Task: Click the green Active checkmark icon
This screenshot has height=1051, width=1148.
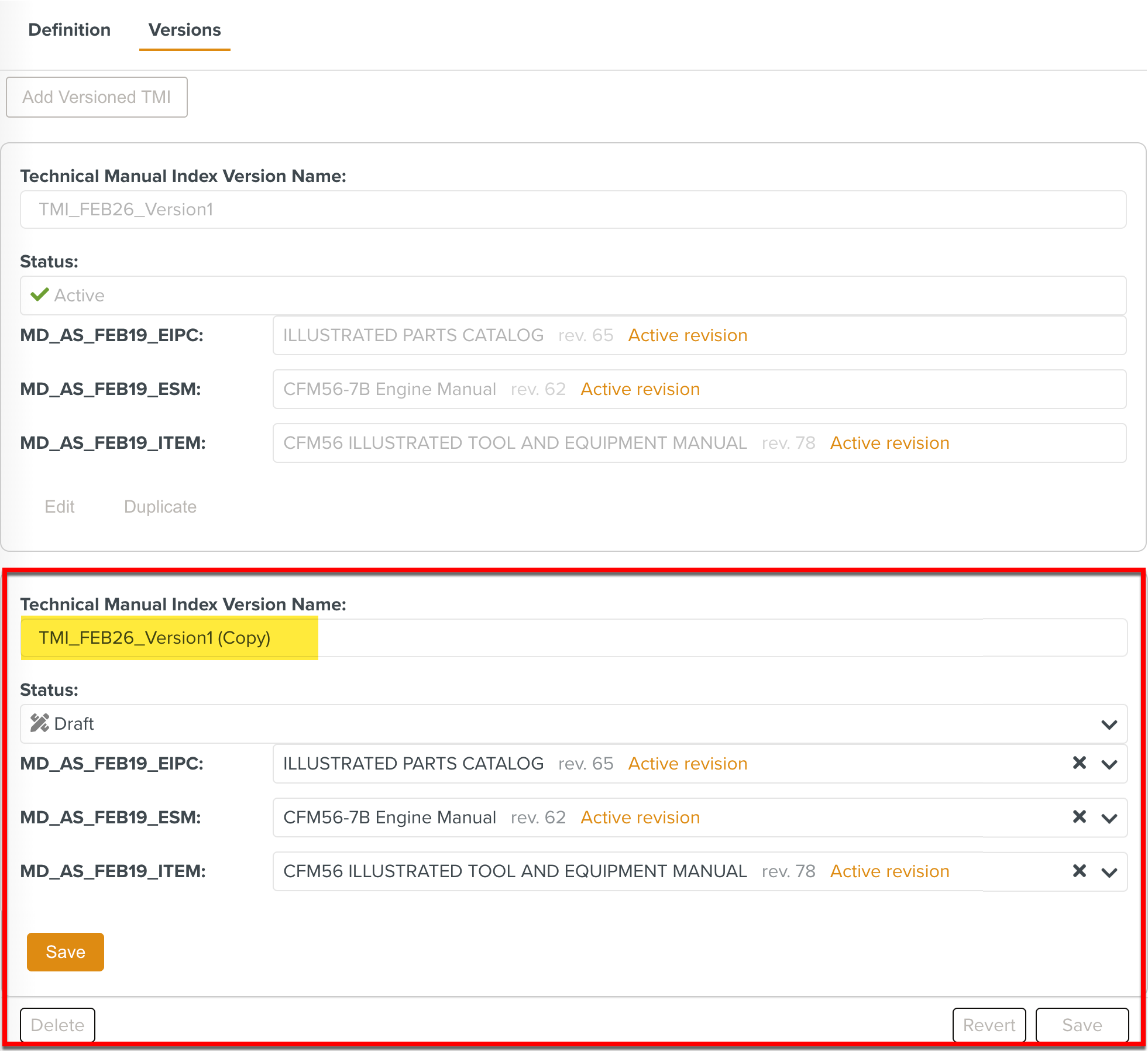Action: (39, 295)
